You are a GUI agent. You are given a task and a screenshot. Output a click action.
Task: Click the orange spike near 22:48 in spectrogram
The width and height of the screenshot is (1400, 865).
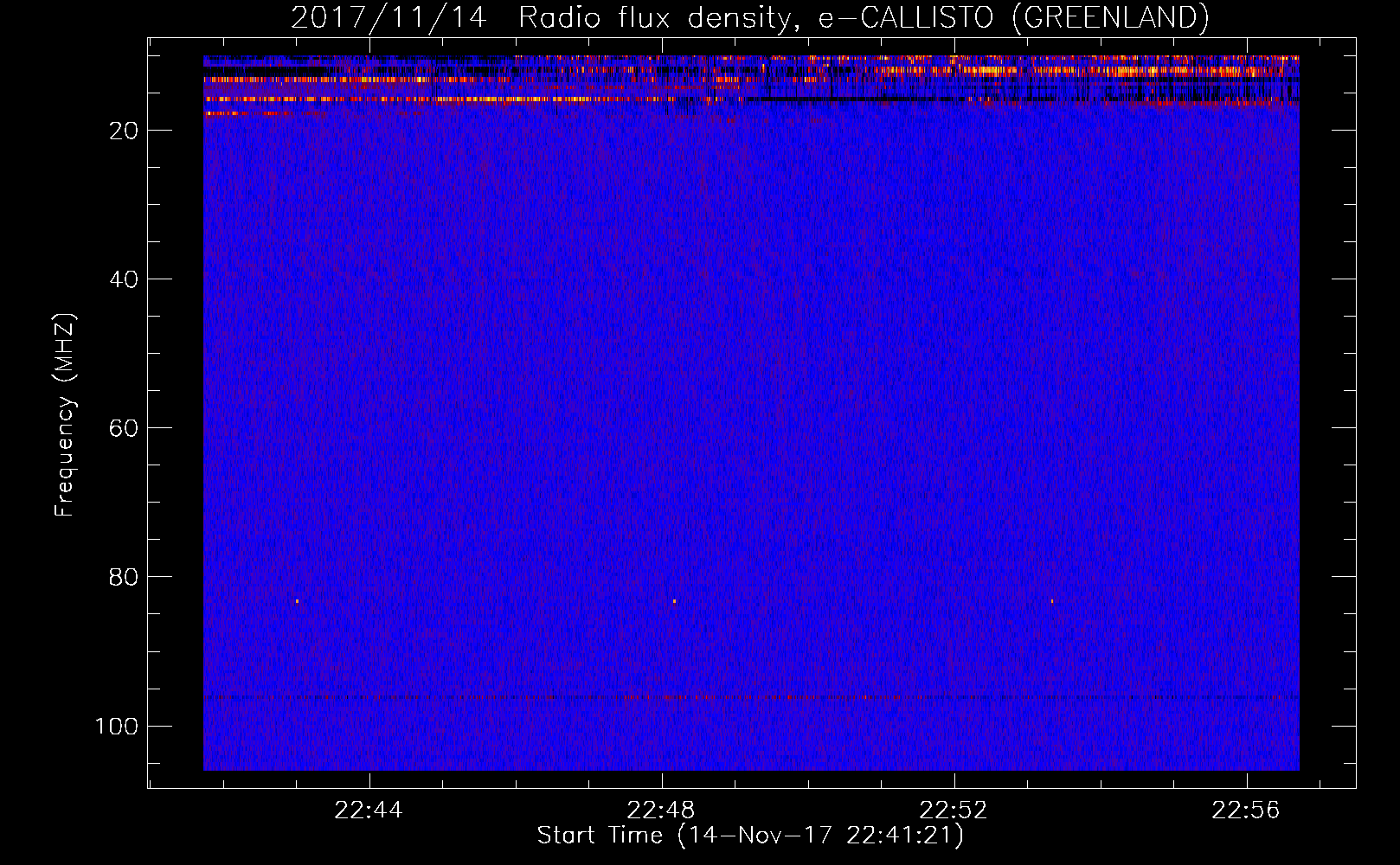pos(674,601)
